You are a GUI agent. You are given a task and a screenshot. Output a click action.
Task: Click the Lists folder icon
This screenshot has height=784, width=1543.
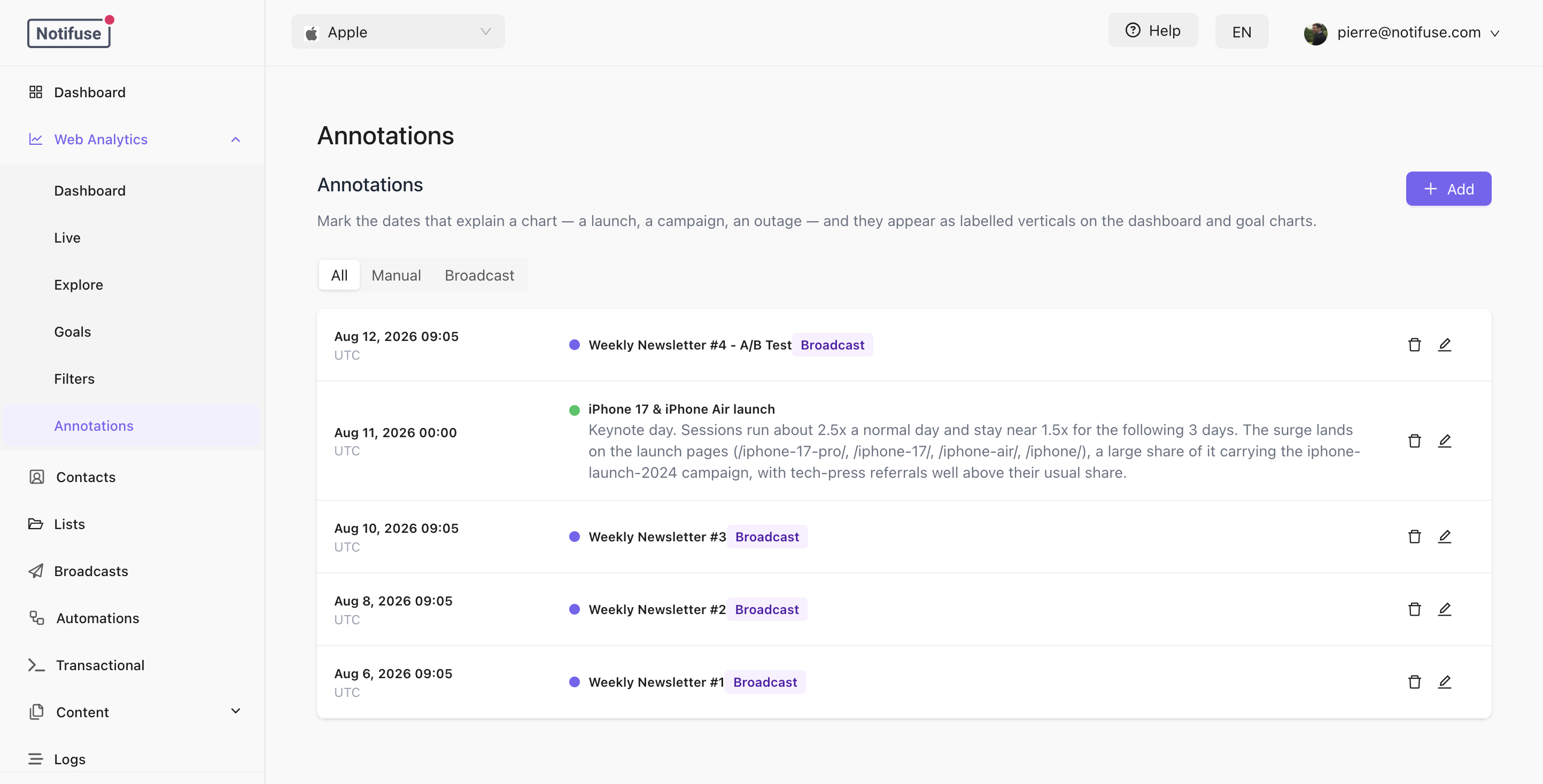36,524
